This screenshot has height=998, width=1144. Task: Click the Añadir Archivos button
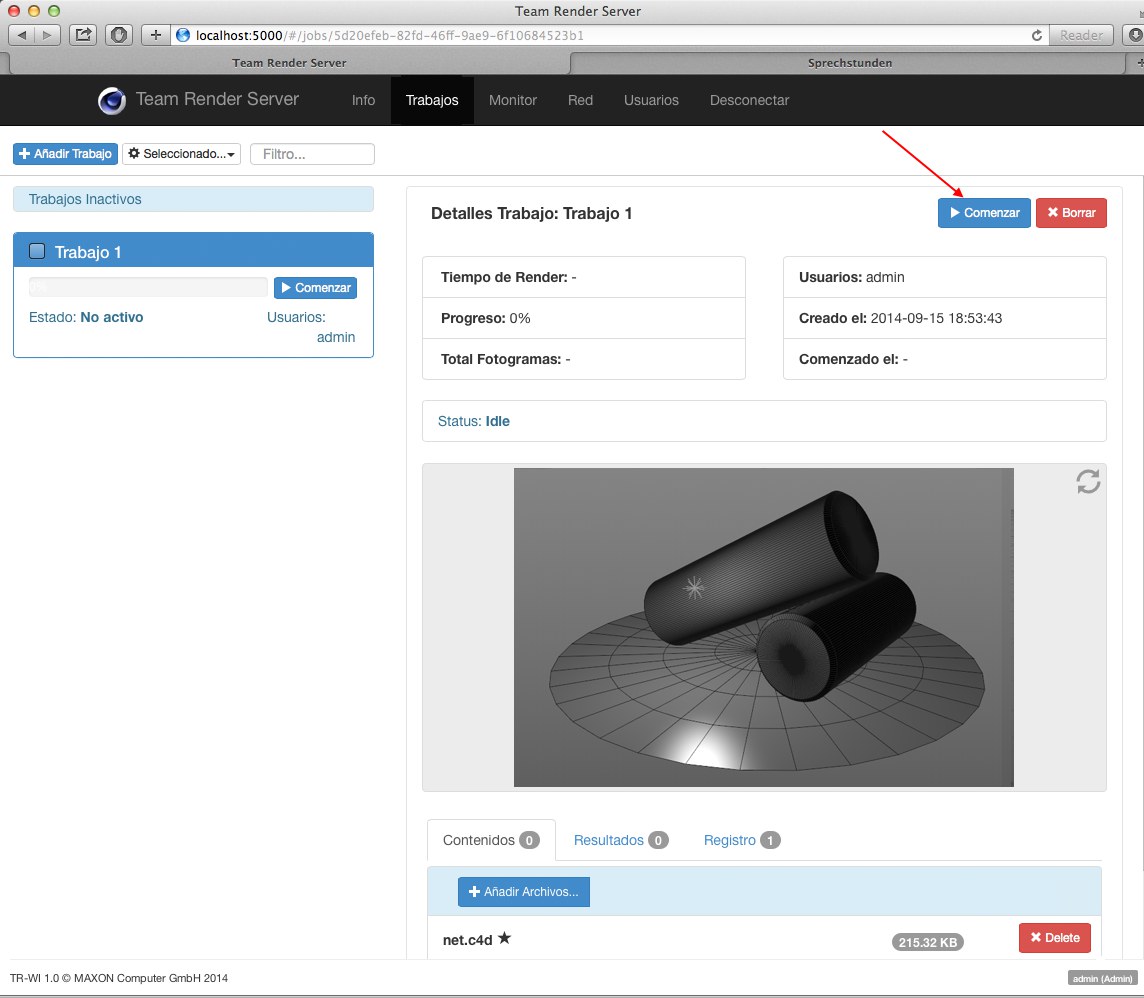(x=523, y=891)
